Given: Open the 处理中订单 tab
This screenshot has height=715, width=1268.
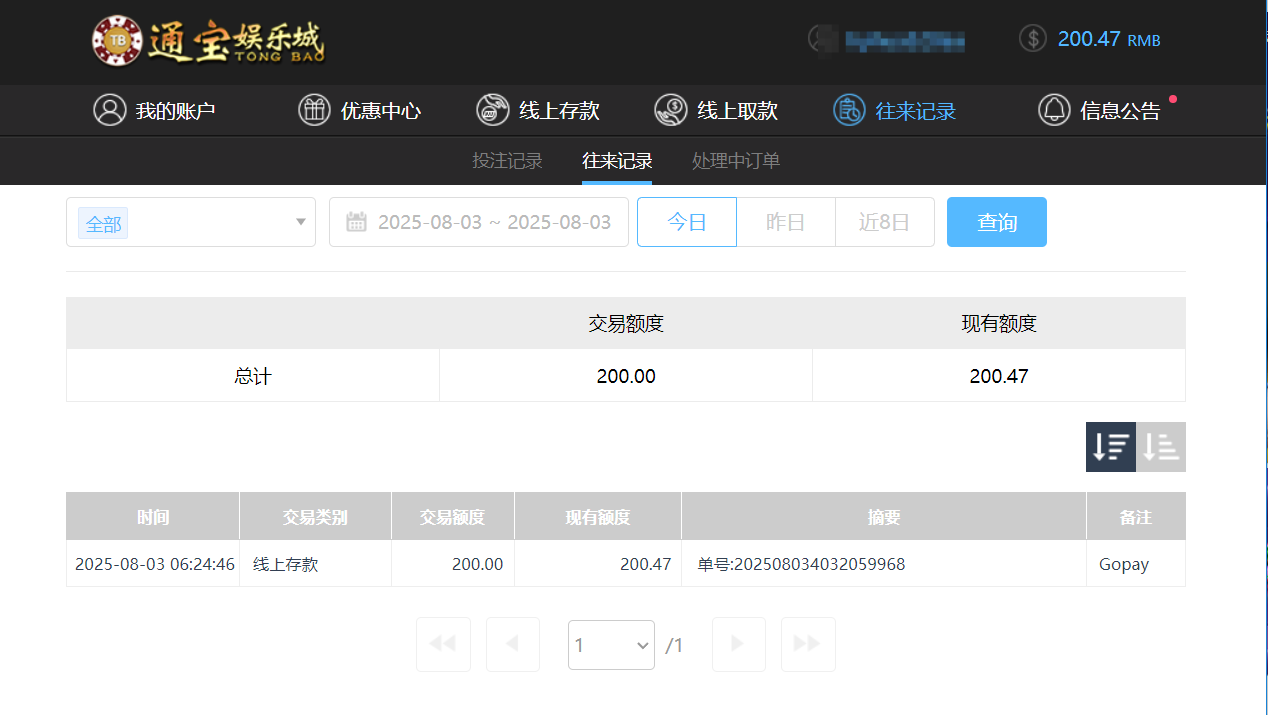Looking at the screenshot, I should coord(735,160).
